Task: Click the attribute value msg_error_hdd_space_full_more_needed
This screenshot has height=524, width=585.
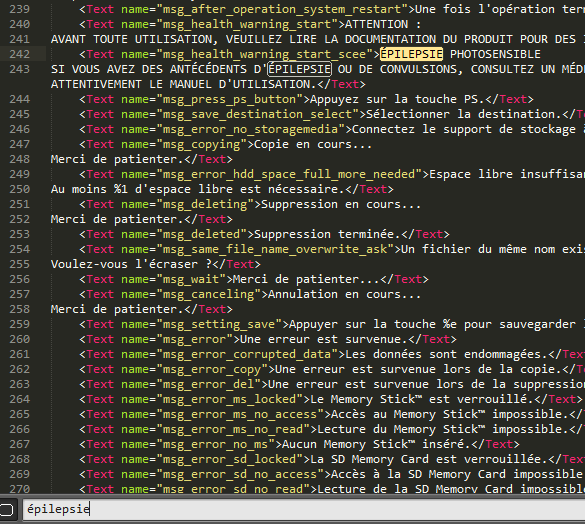Action: [x=289, y=174]
